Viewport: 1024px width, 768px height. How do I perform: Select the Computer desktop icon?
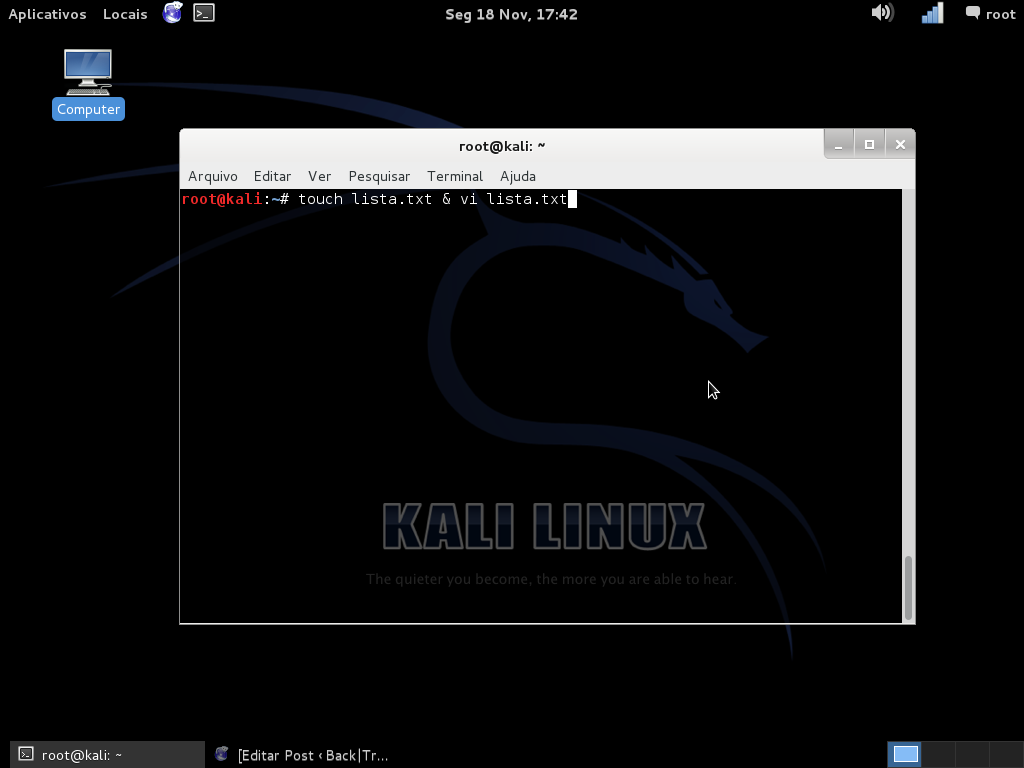click(88, 84)
